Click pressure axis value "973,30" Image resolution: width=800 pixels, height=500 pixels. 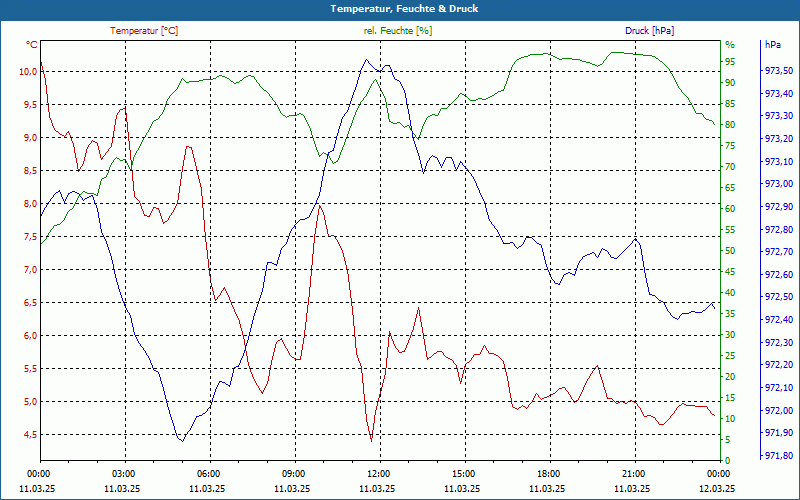[779, 116]
